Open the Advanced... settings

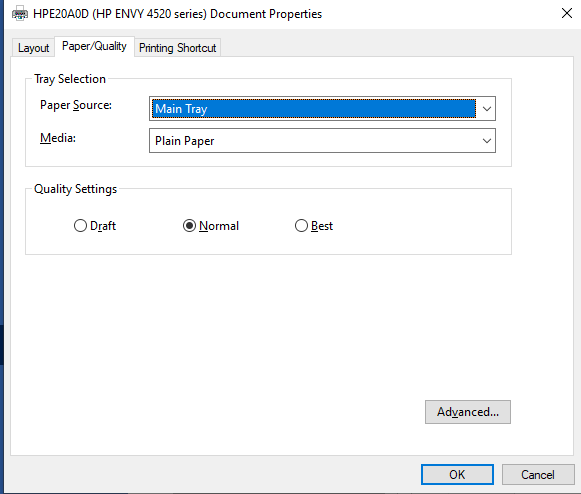[x=468, y=412]
